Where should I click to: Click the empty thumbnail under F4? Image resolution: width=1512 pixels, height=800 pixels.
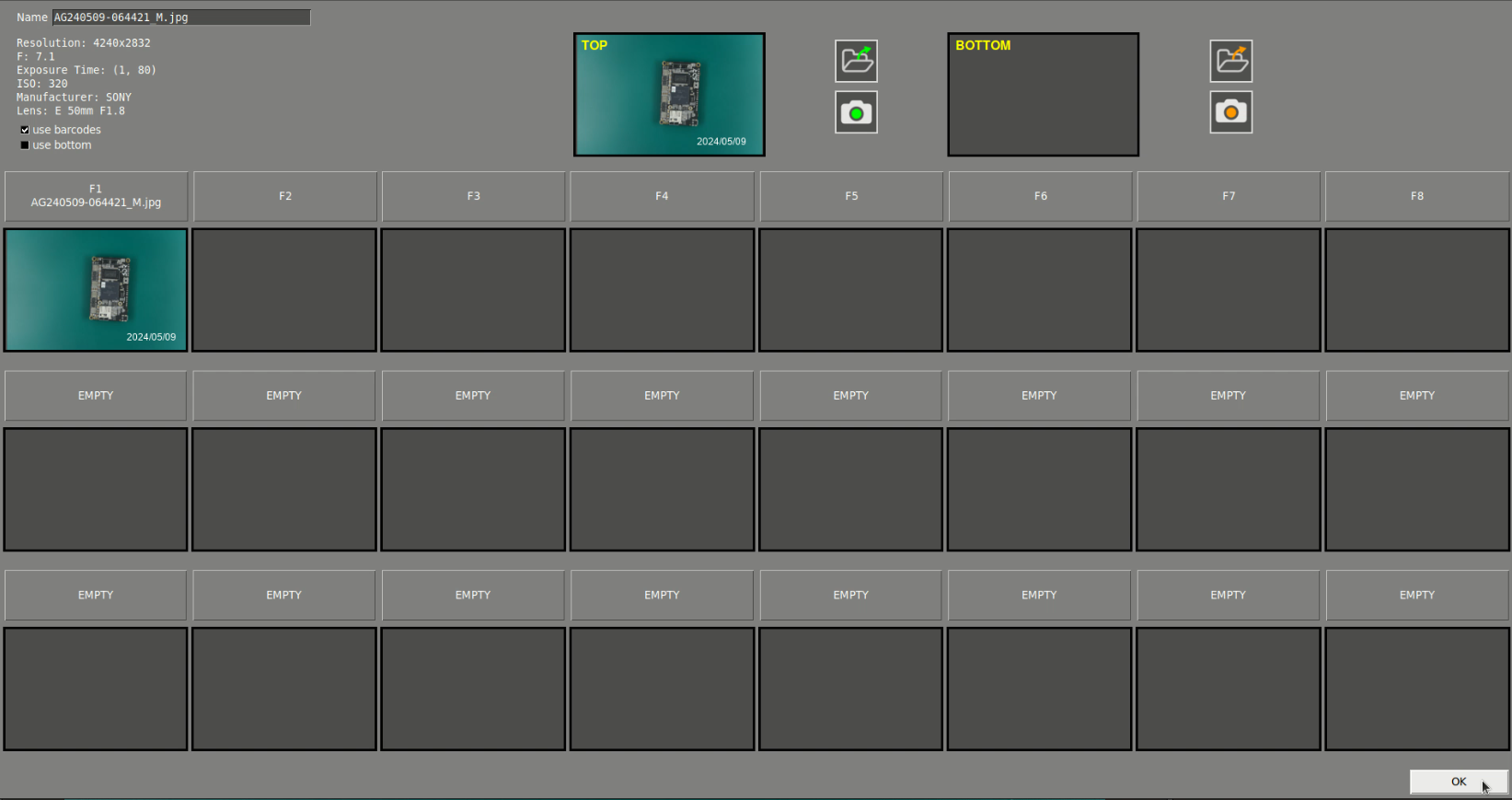pos(662,290)
